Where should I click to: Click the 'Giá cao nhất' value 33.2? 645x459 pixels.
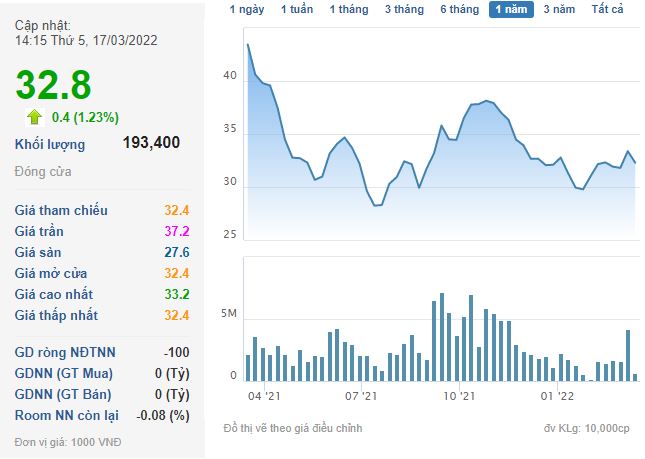177,294
